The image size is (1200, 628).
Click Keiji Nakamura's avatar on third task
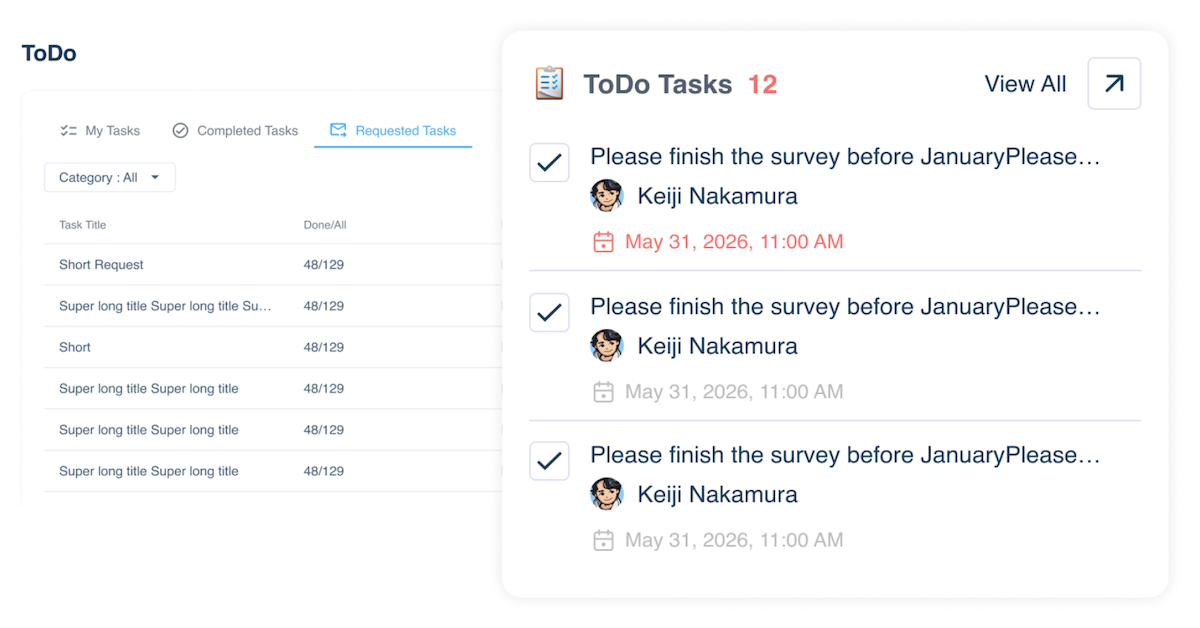(x=607, y=494)
